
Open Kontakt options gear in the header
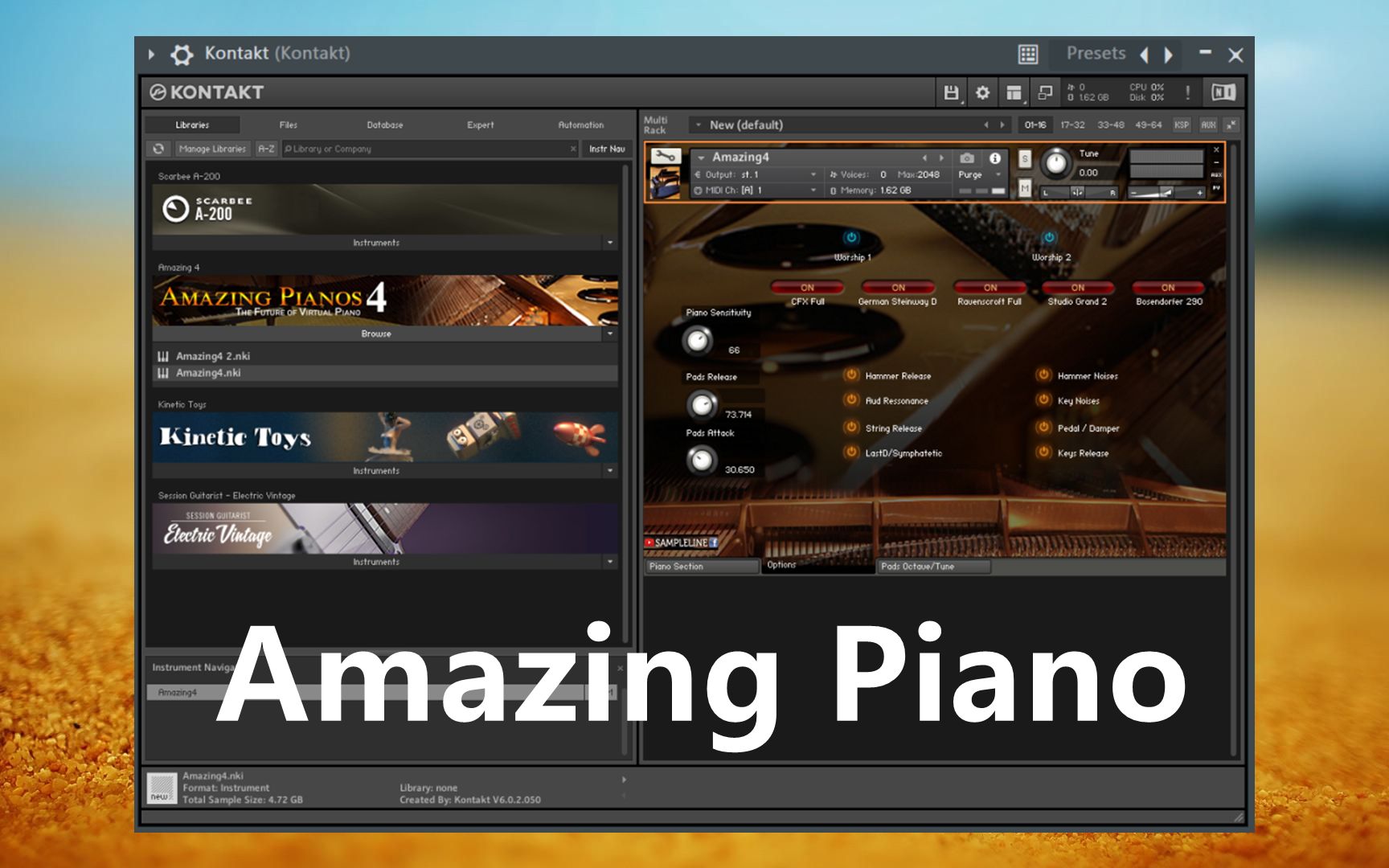[x=982, y=93]
